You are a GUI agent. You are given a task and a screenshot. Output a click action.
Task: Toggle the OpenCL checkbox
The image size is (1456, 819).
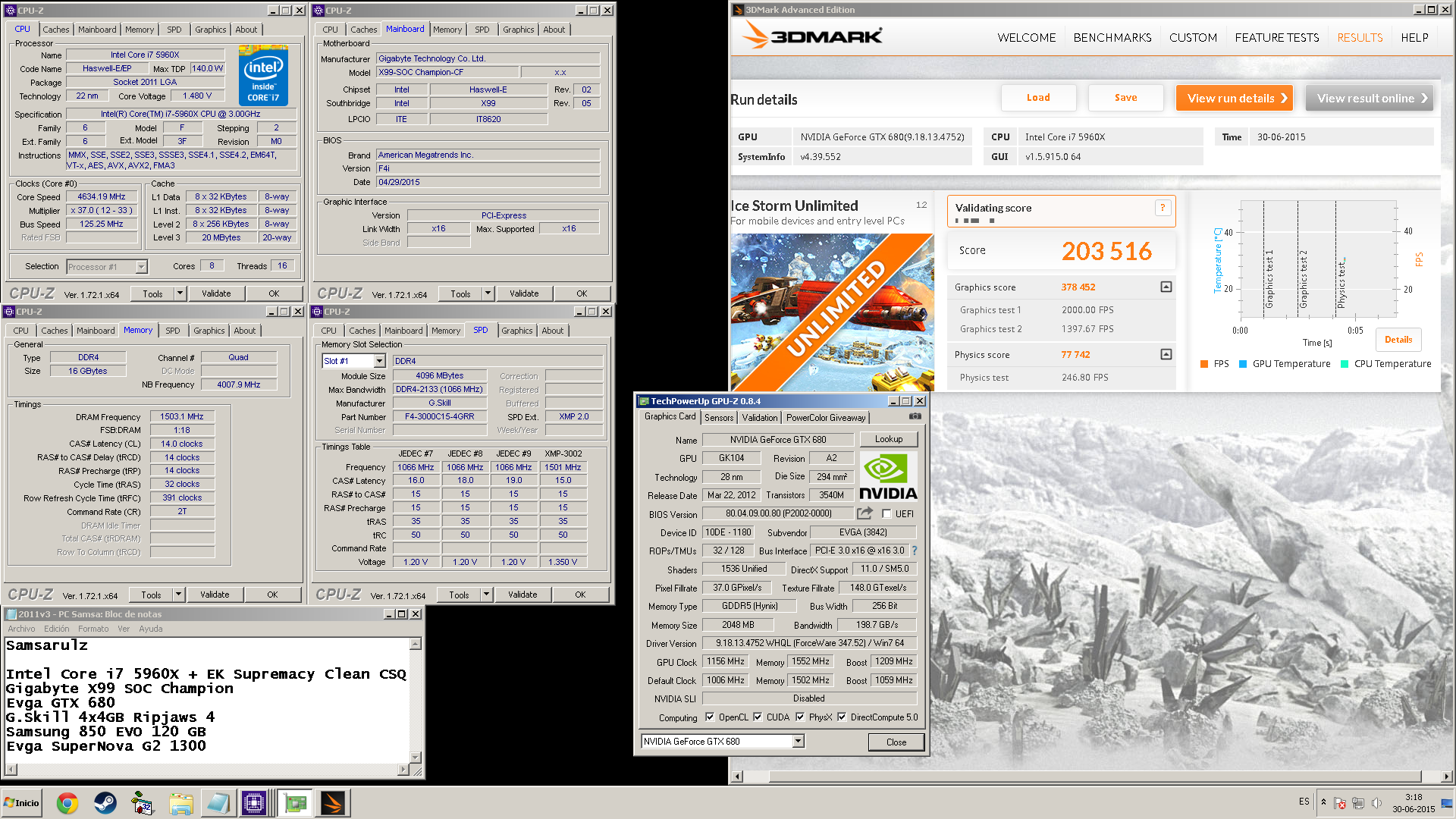(709, 717)
